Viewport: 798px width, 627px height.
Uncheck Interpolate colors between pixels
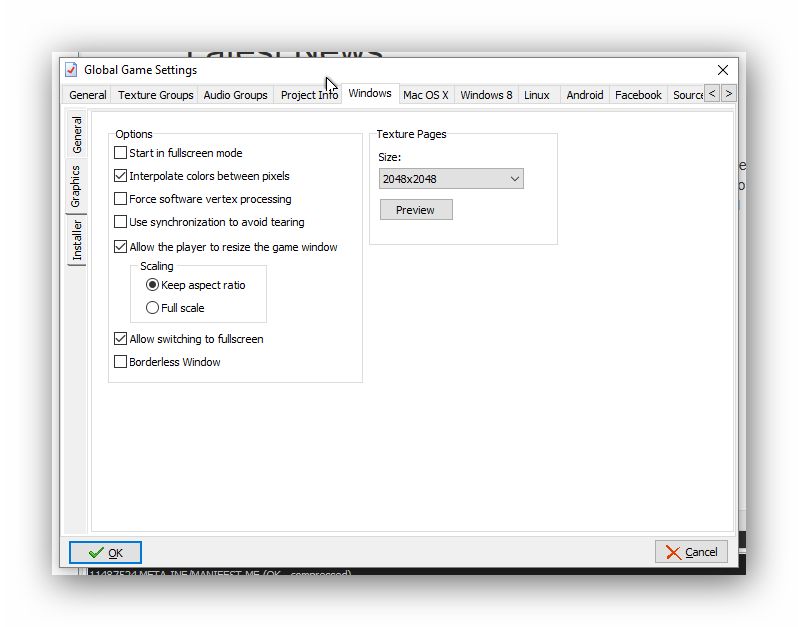[121, 176]
